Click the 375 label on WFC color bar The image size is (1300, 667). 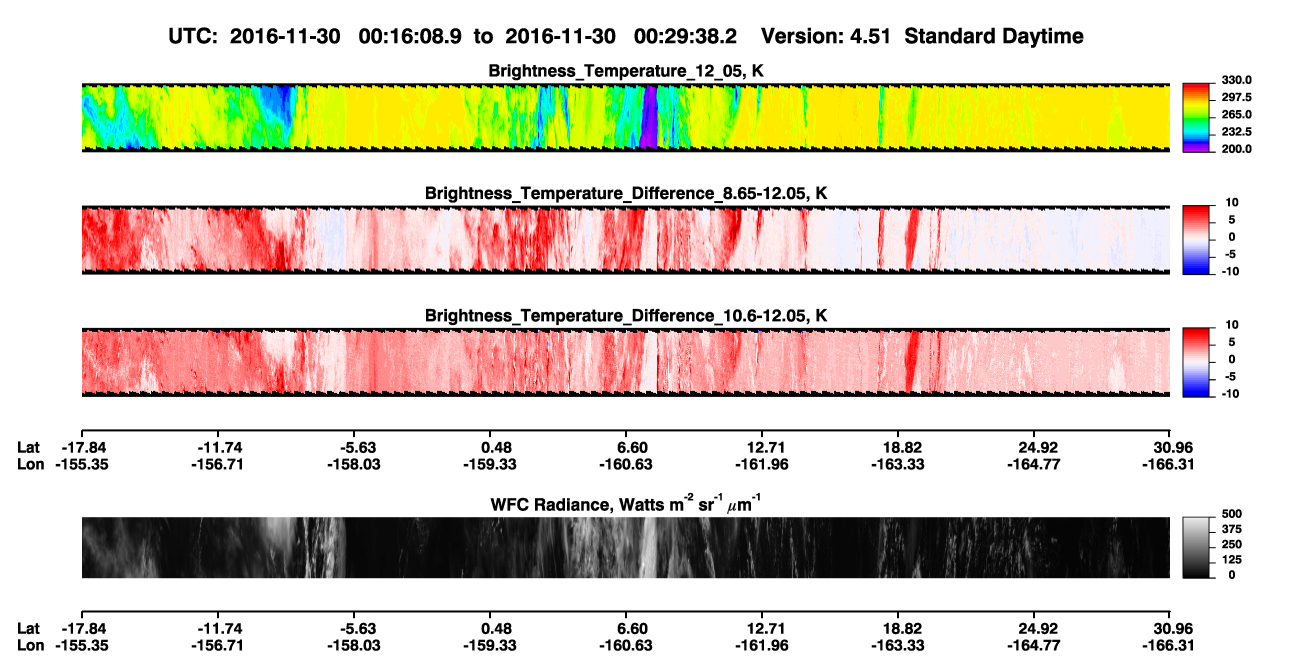(x=1230, y=529)
